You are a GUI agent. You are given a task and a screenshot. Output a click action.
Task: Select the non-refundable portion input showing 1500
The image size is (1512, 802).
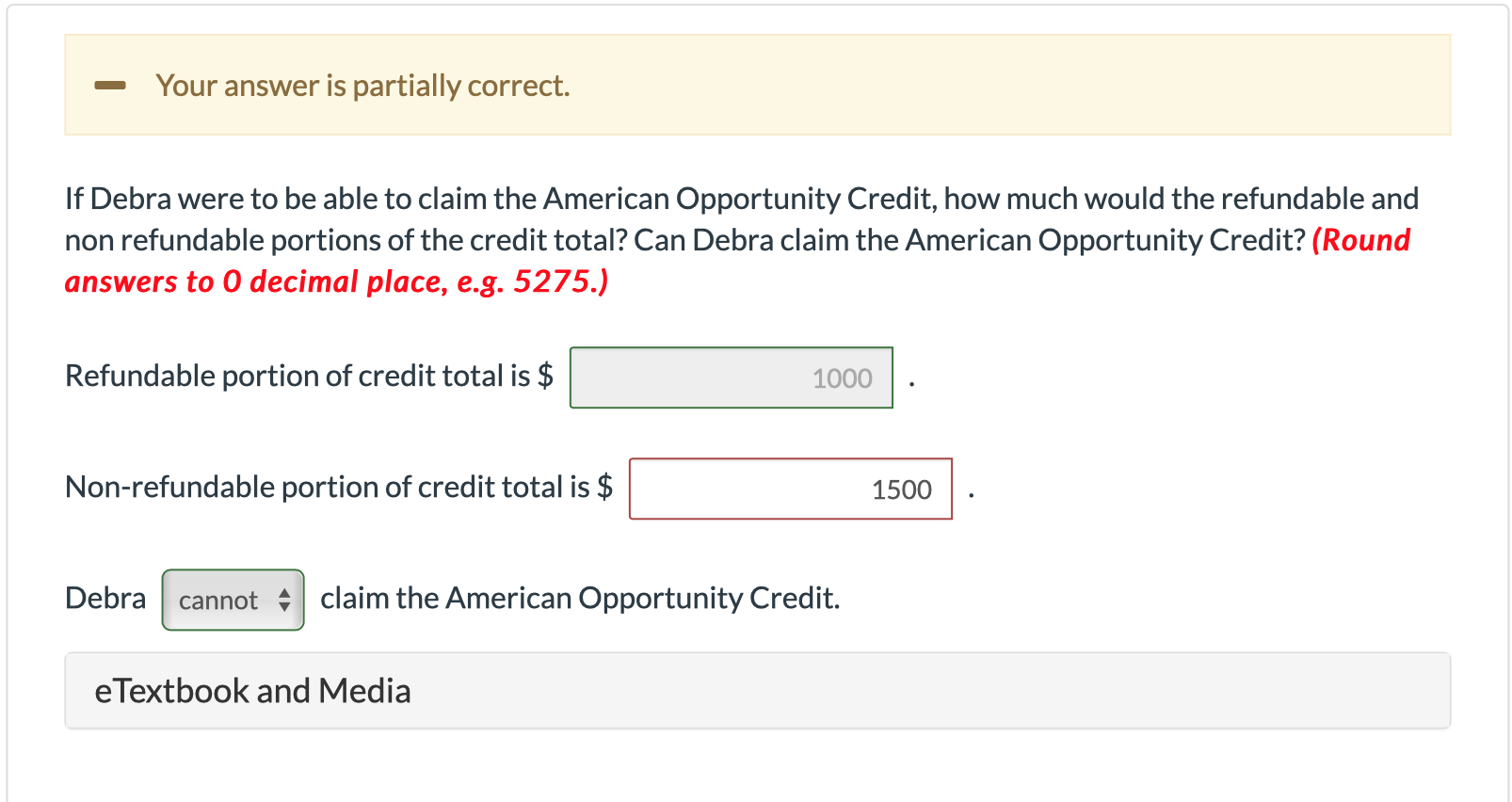(791, 489)
